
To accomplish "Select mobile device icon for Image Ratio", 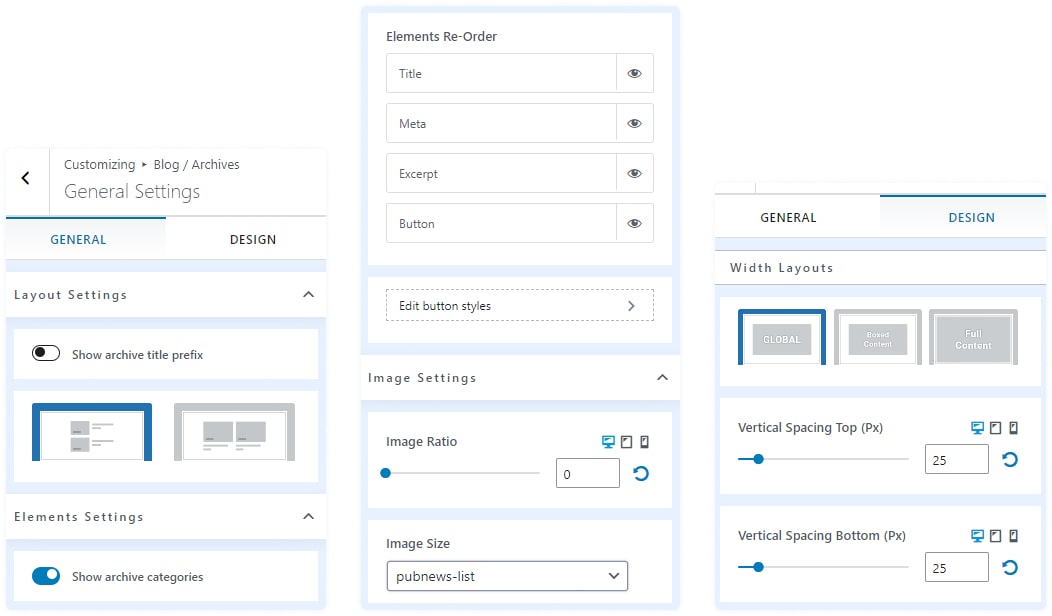I will click(644, 442).
